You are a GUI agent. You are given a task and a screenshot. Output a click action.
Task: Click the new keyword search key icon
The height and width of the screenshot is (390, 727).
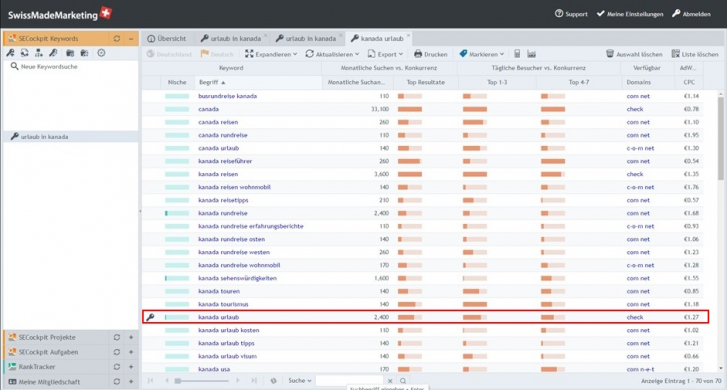click(10, 53)
